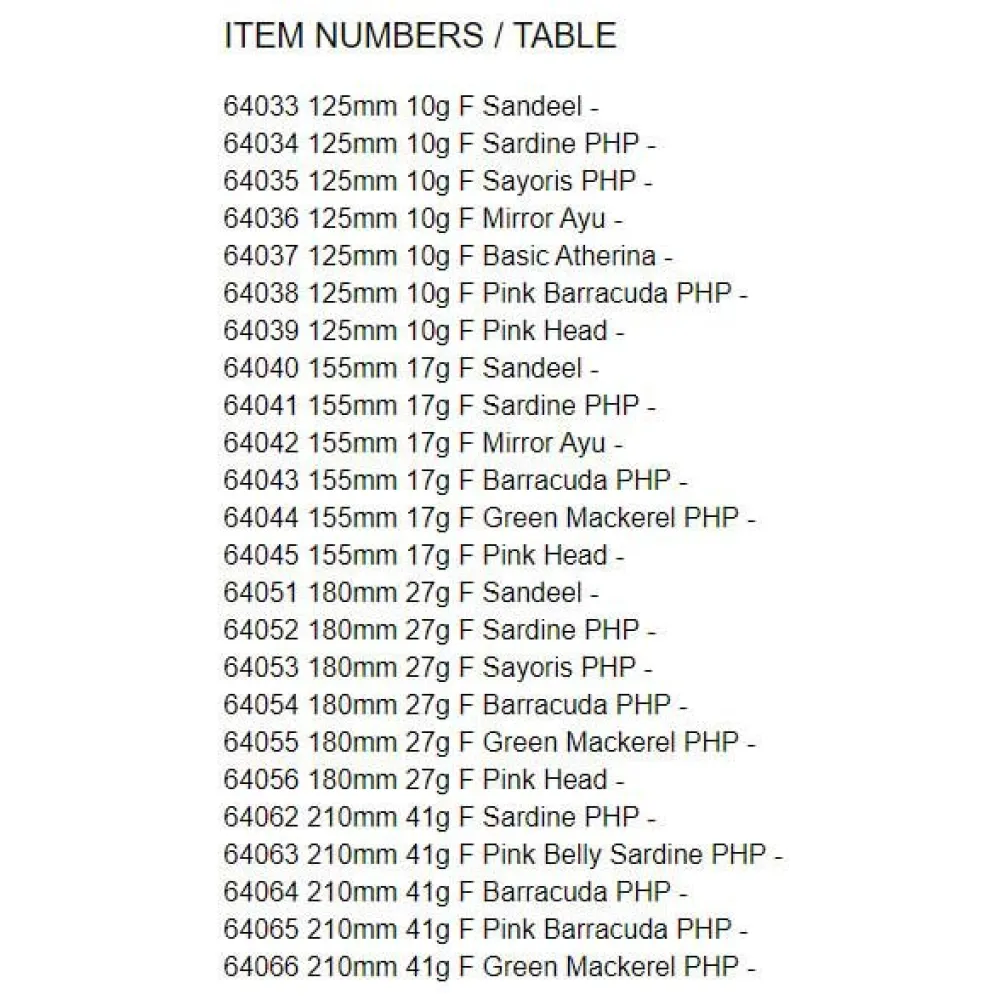Viewport: 1000px width, 1000px height.
Task: Click item 64045 155mm Pink Head
Action: point(423,555)
